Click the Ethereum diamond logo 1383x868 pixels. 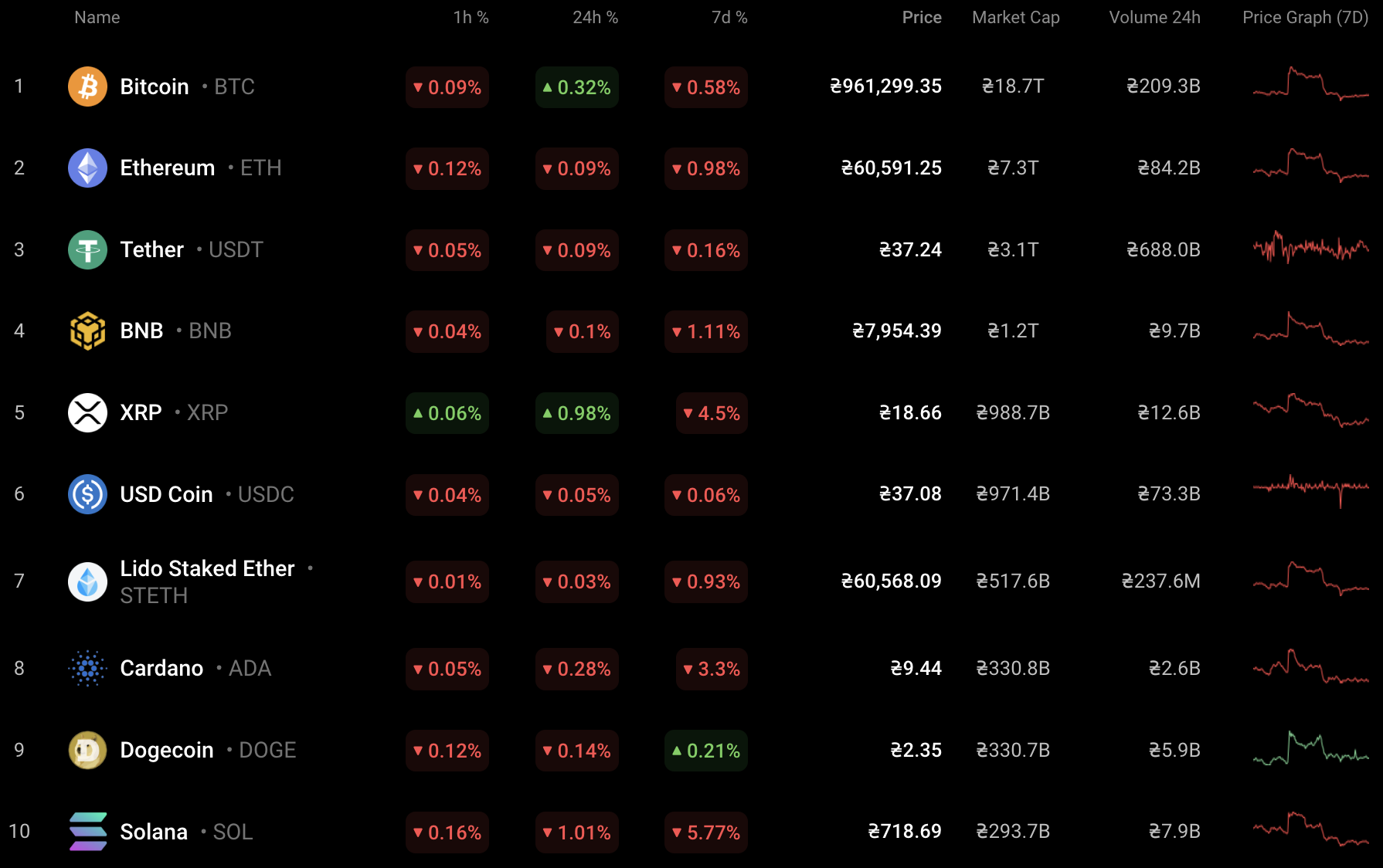click(87, 168)
